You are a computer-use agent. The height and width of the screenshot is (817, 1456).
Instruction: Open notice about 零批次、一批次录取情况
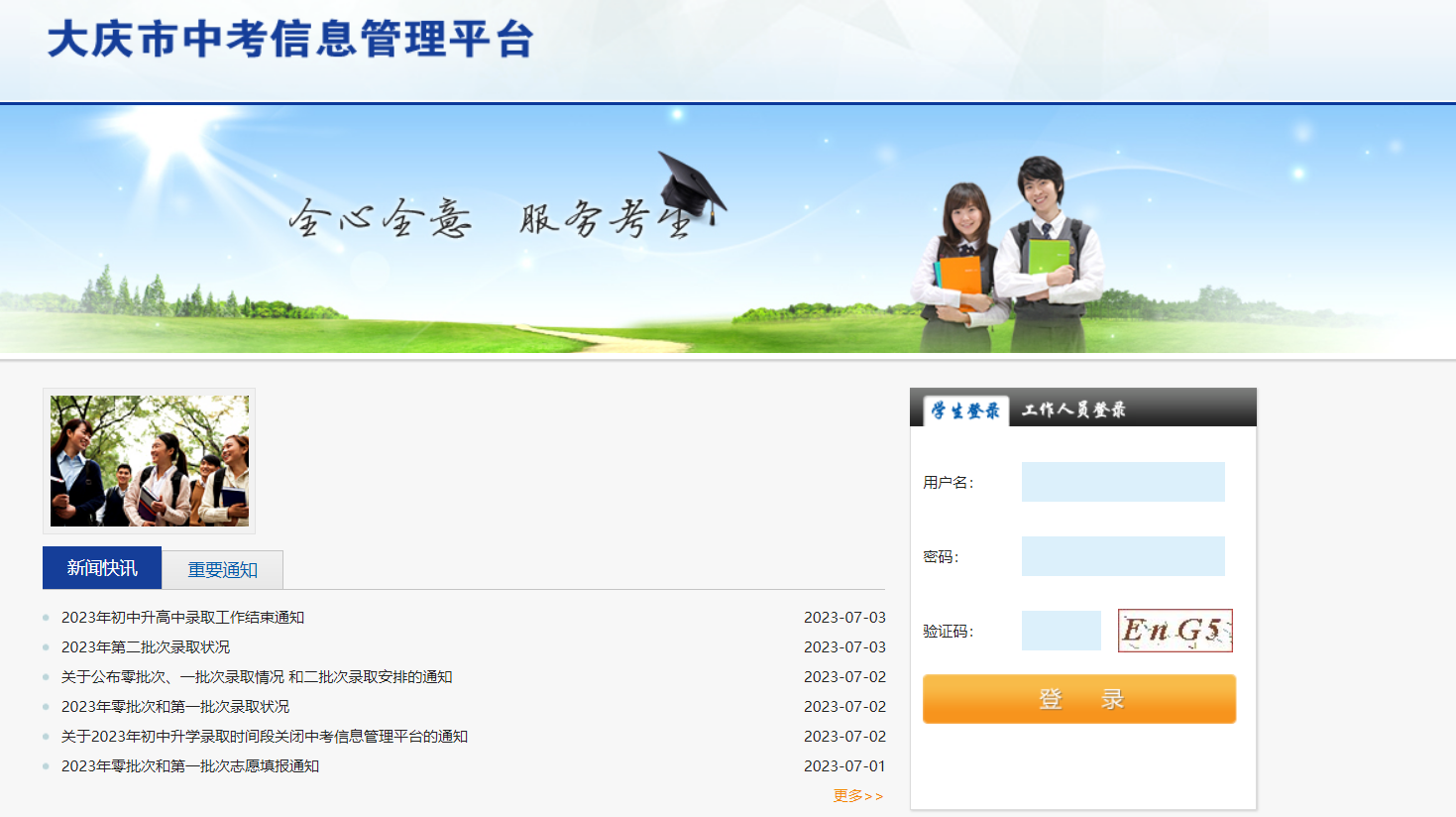coord(257,677)
